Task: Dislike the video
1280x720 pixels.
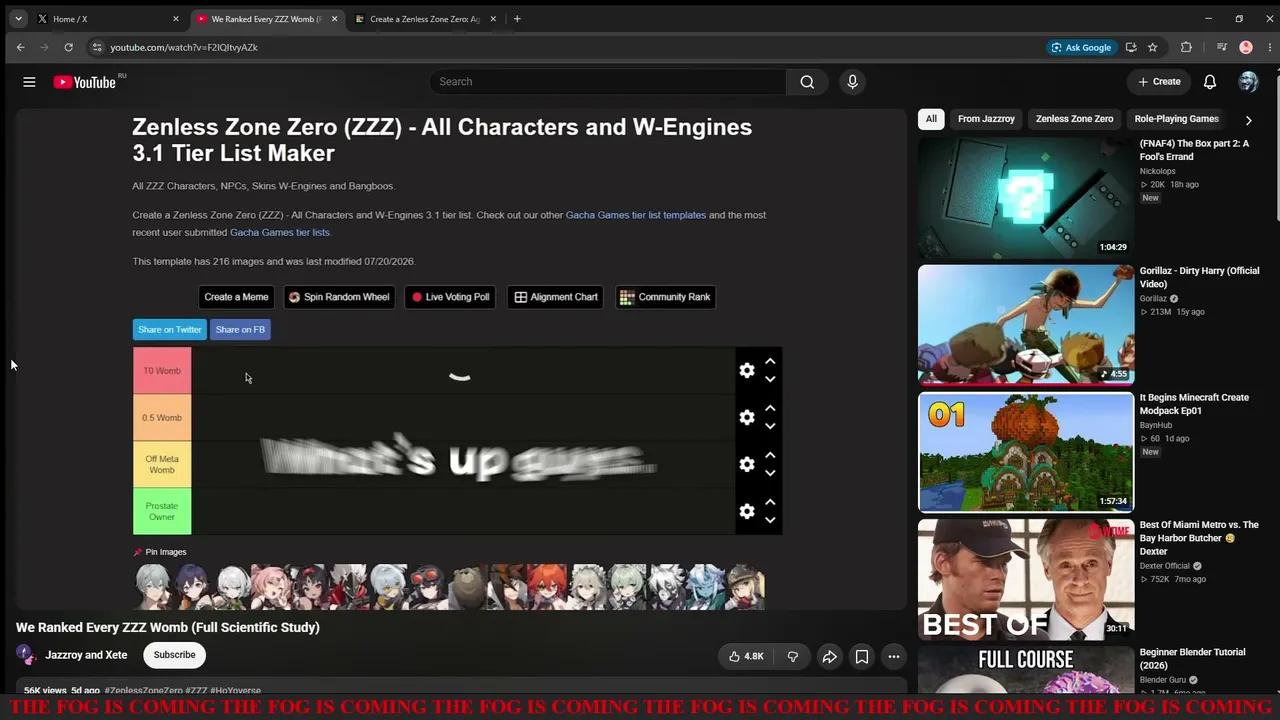Action: click(x=793, y=657)
